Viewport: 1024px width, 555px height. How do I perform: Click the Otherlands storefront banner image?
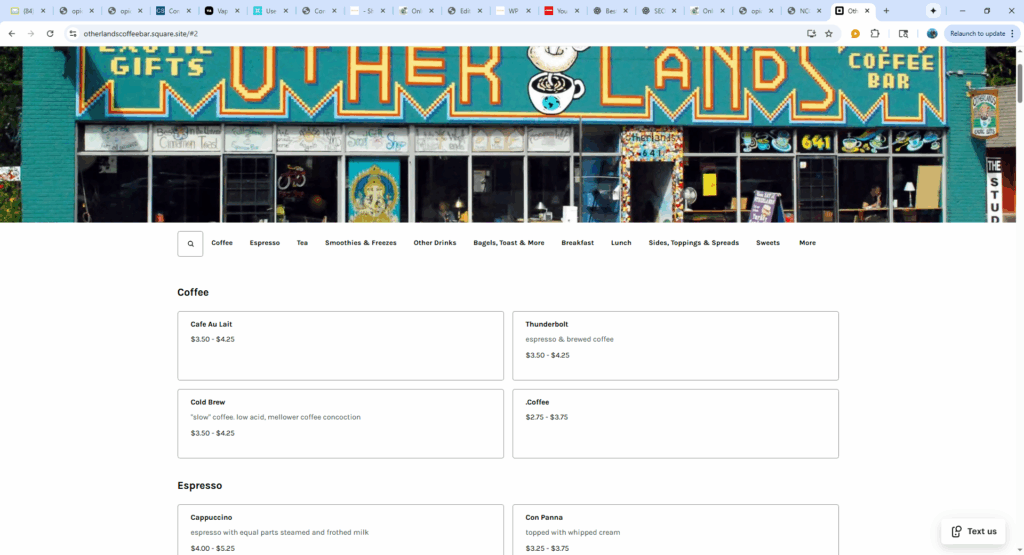pyautogui.click(x=508, y=134)
